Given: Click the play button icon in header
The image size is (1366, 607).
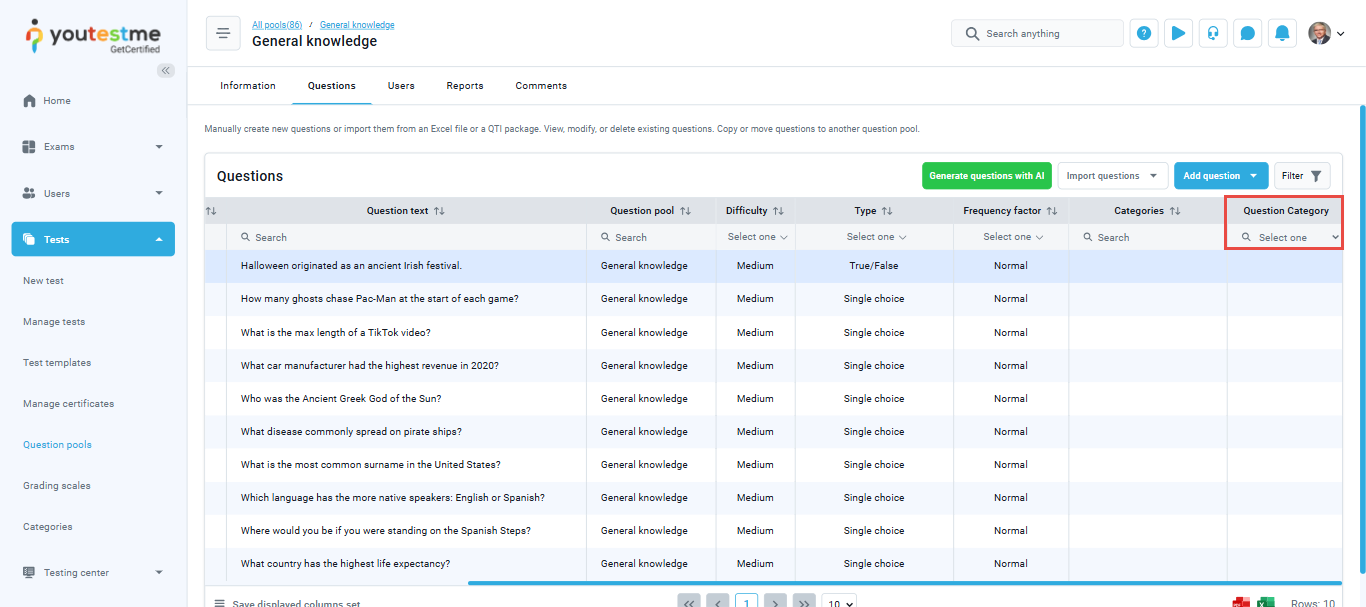Looking at the screenshot, I should (1178, 33).
